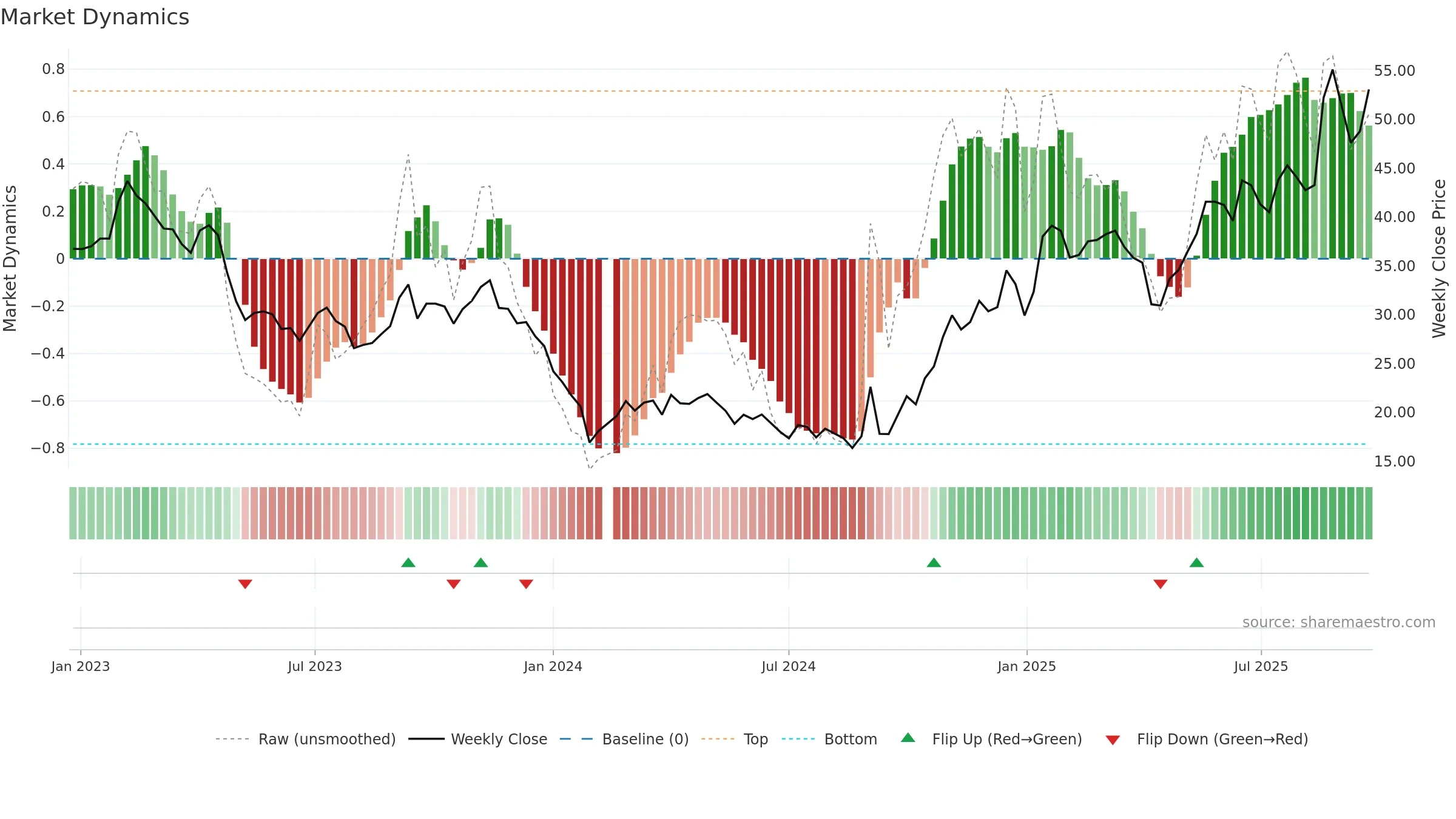Click the Weekly Close Price axis title
This screenshot has height=819, width=1456.
1439,258
